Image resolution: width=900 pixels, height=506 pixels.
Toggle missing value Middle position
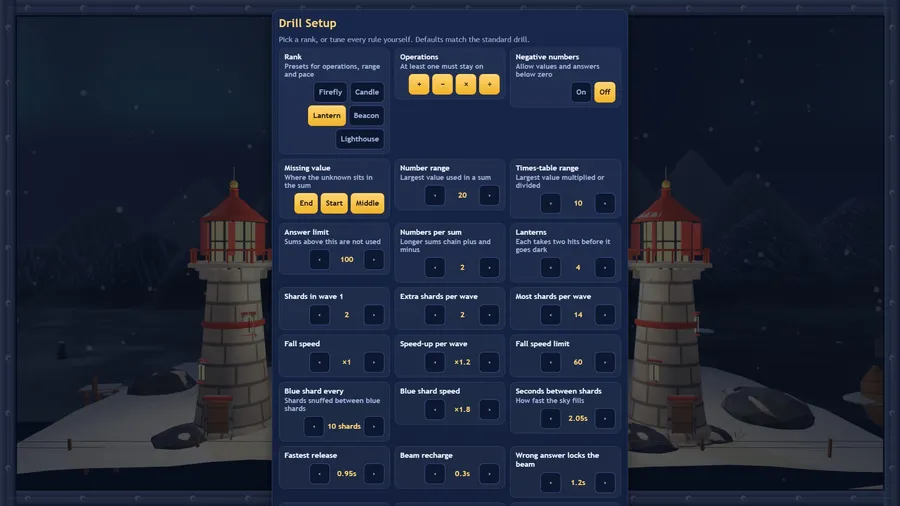click(367, 203)
